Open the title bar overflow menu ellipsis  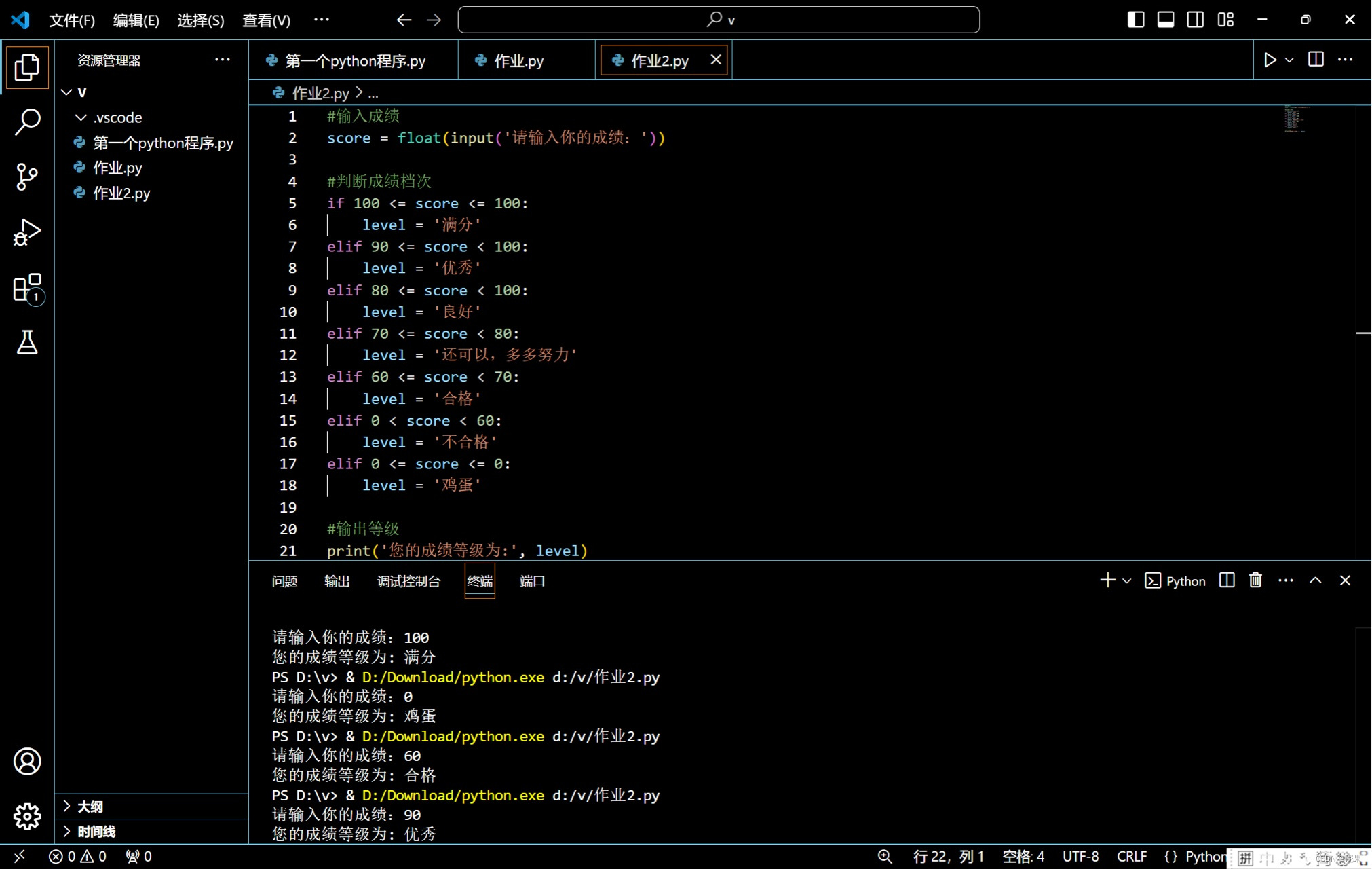point(322,20)
